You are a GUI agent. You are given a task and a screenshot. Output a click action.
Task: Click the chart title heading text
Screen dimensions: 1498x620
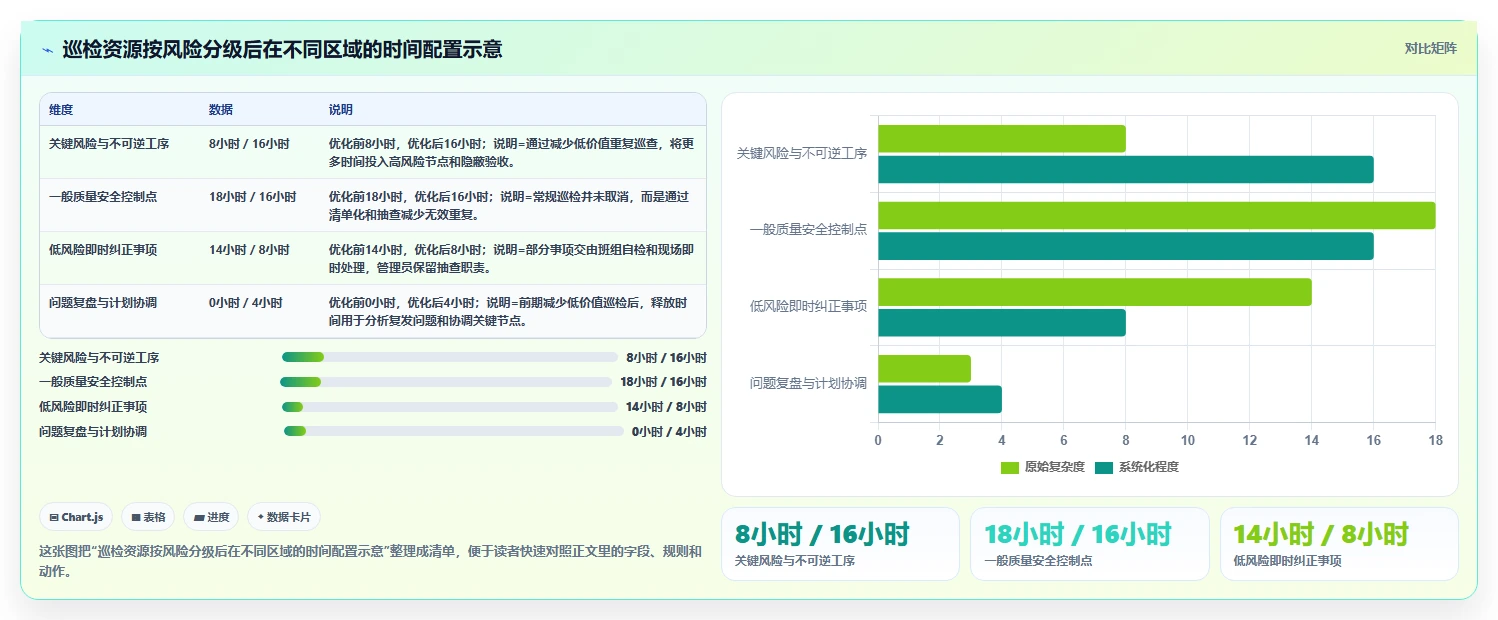282,49
